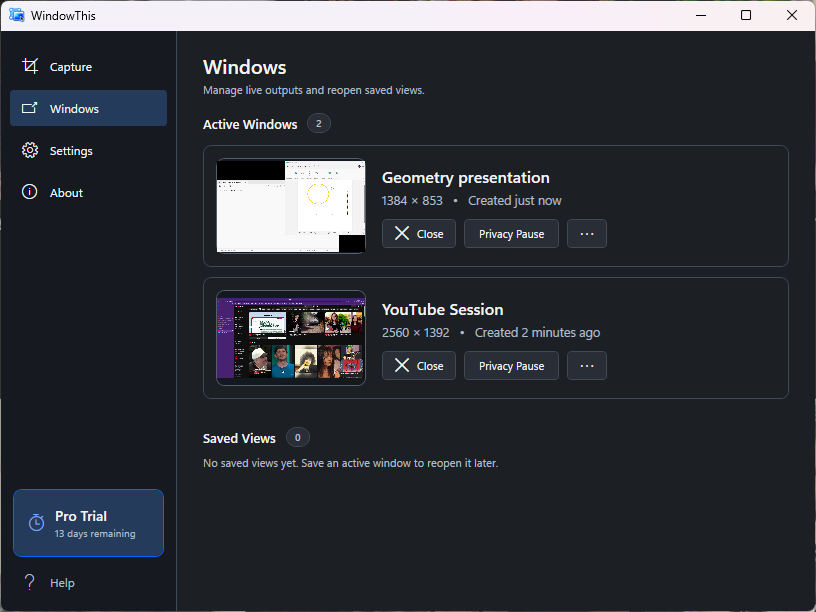Maximize the WindowThis window
The height and width of the screenshot is (612, 816).
tap(746, 15)
